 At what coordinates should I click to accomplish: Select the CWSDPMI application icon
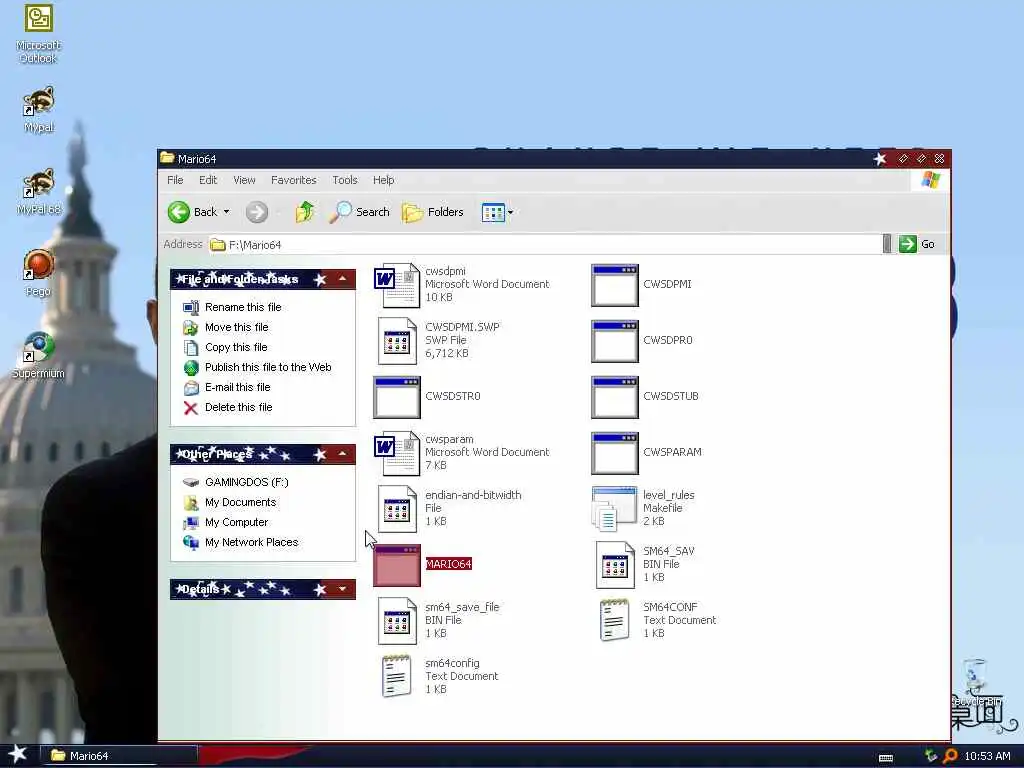(x=615, y=285)
